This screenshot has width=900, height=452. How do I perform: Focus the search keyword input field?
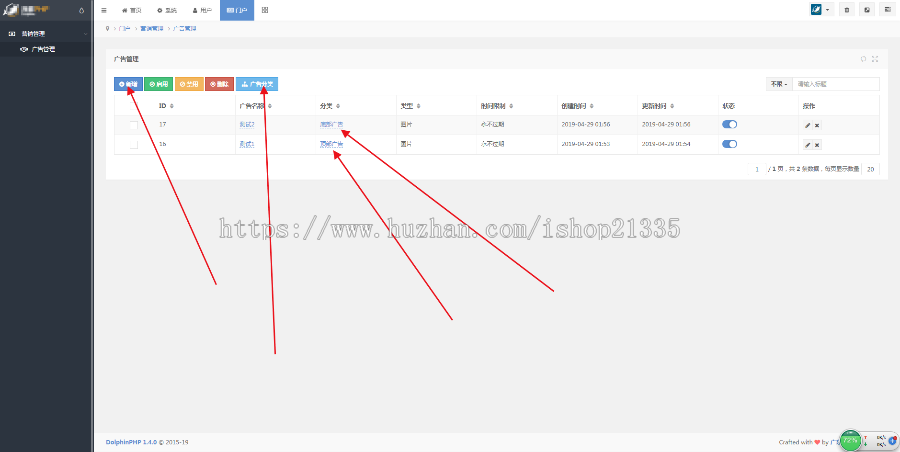(x=836, y=84)
